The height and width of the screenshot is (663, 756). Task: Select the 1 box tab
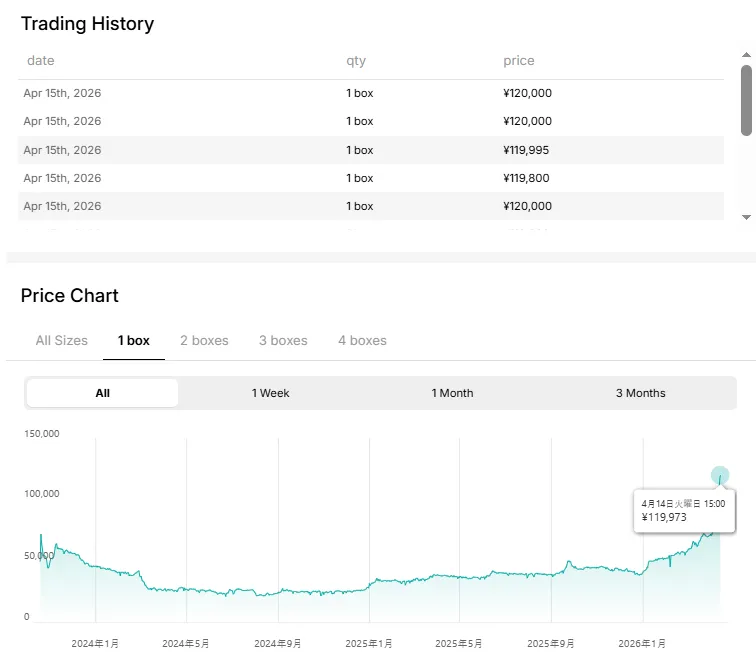(x=134, y=341)
